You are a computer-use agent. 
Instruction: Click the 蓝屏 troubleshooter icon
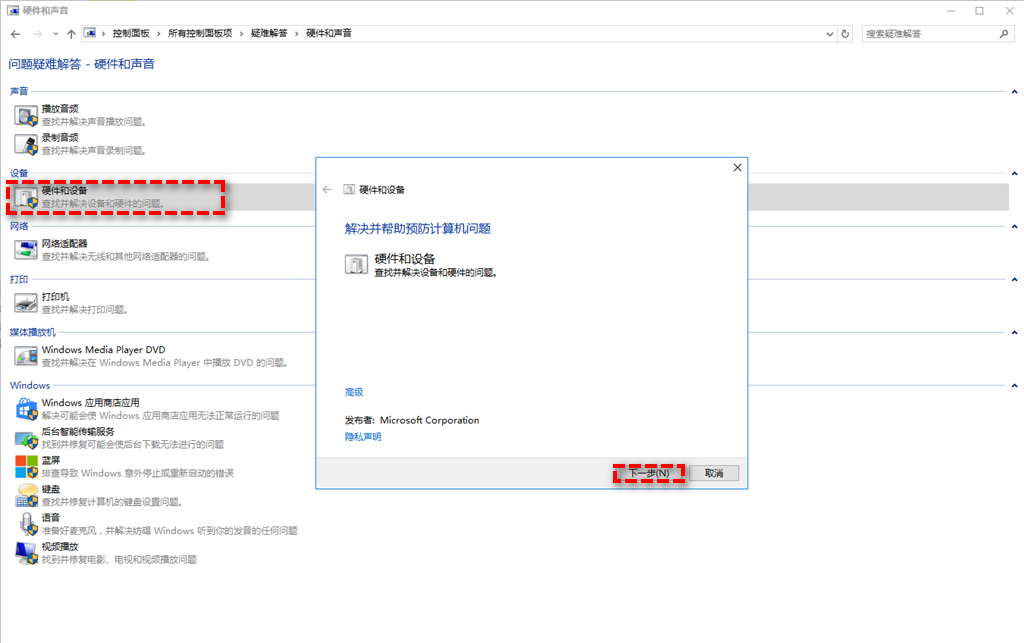point(25,466)
